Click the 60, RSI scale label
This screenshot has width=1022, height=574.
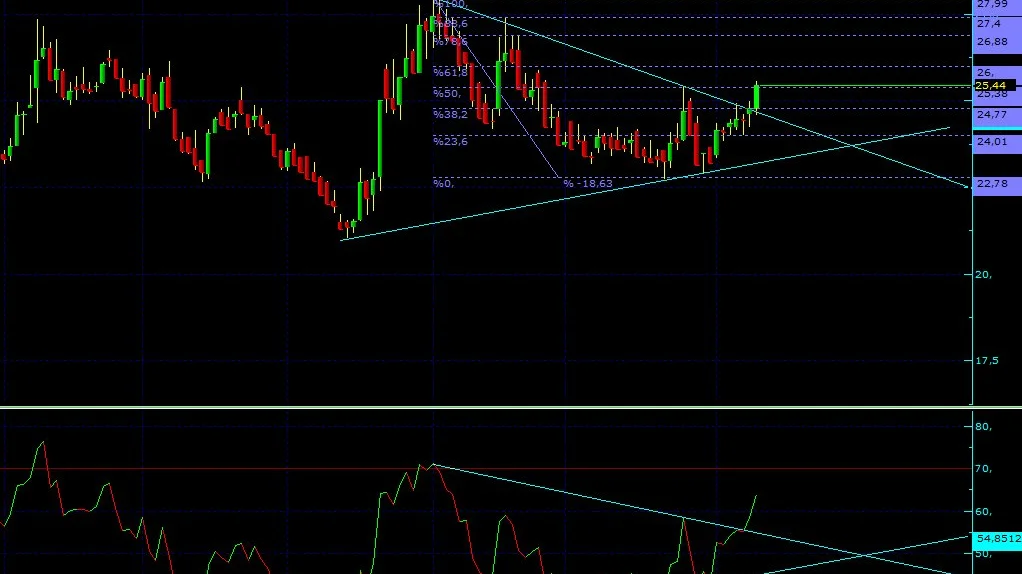(x=984, y=511)
